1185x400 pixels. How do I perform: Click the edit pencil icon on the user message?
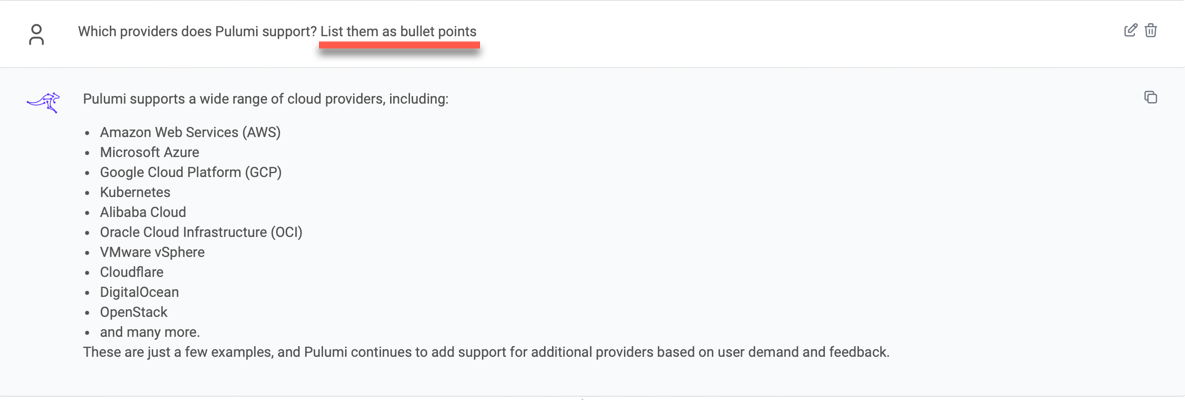coord(1131,31)
